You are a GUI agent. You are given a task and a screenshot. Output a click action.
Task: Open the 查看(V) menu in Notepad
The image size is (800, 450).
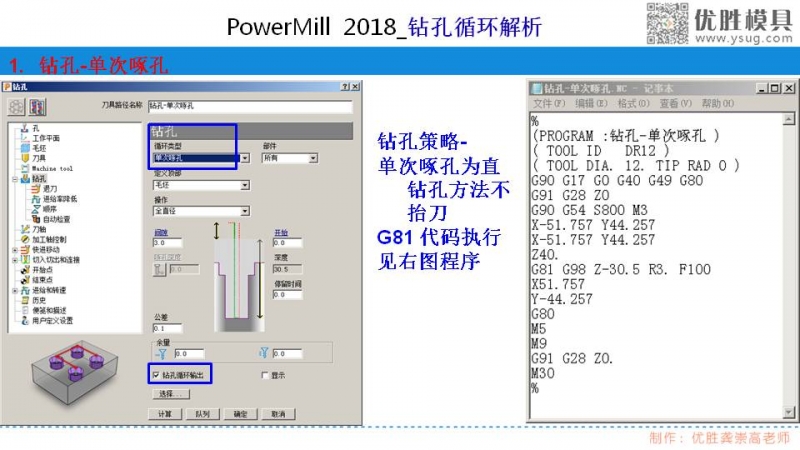pyautogui.click(x=676, y=104)
